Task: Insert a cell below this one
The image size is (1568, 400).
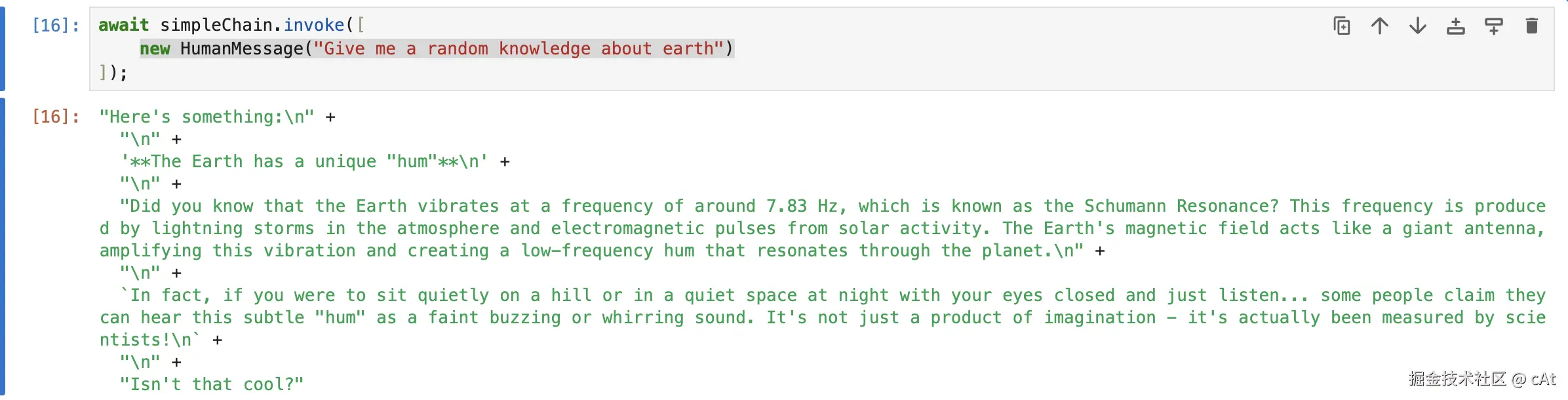Action: tap(1494, 26)
